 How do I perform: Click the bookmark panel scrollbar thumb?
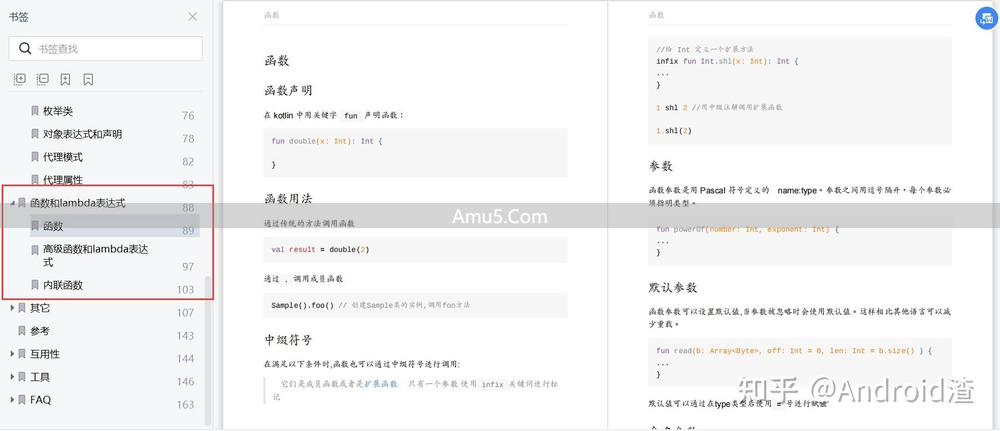click(207, 351)
